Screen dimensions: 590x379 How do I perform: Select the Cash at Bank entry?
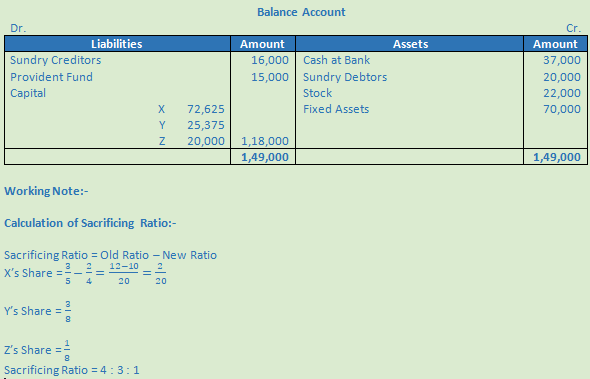click(x=336, y=60)
